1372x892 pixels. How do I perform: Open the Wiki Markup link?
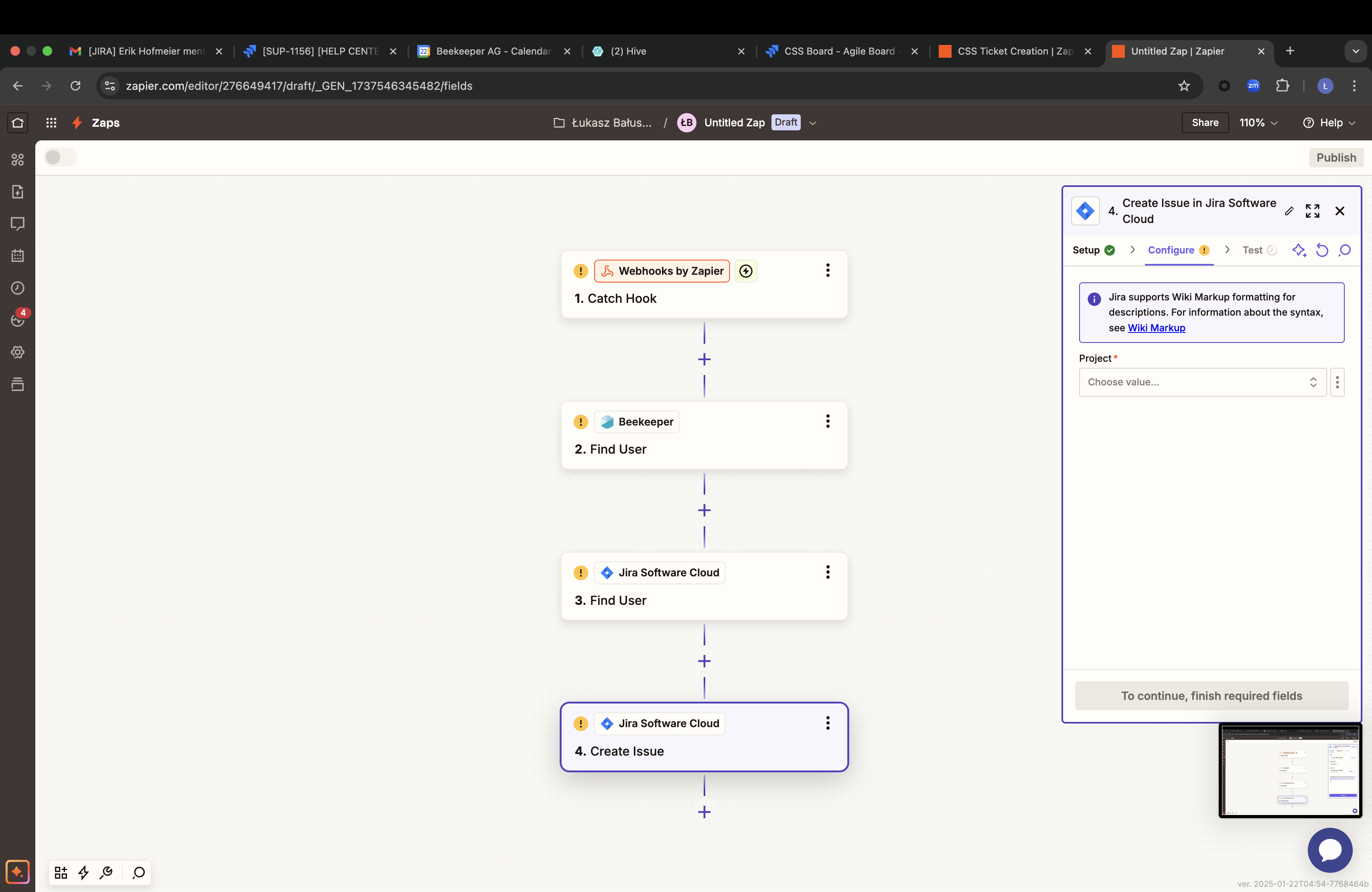coord(1156,328)
